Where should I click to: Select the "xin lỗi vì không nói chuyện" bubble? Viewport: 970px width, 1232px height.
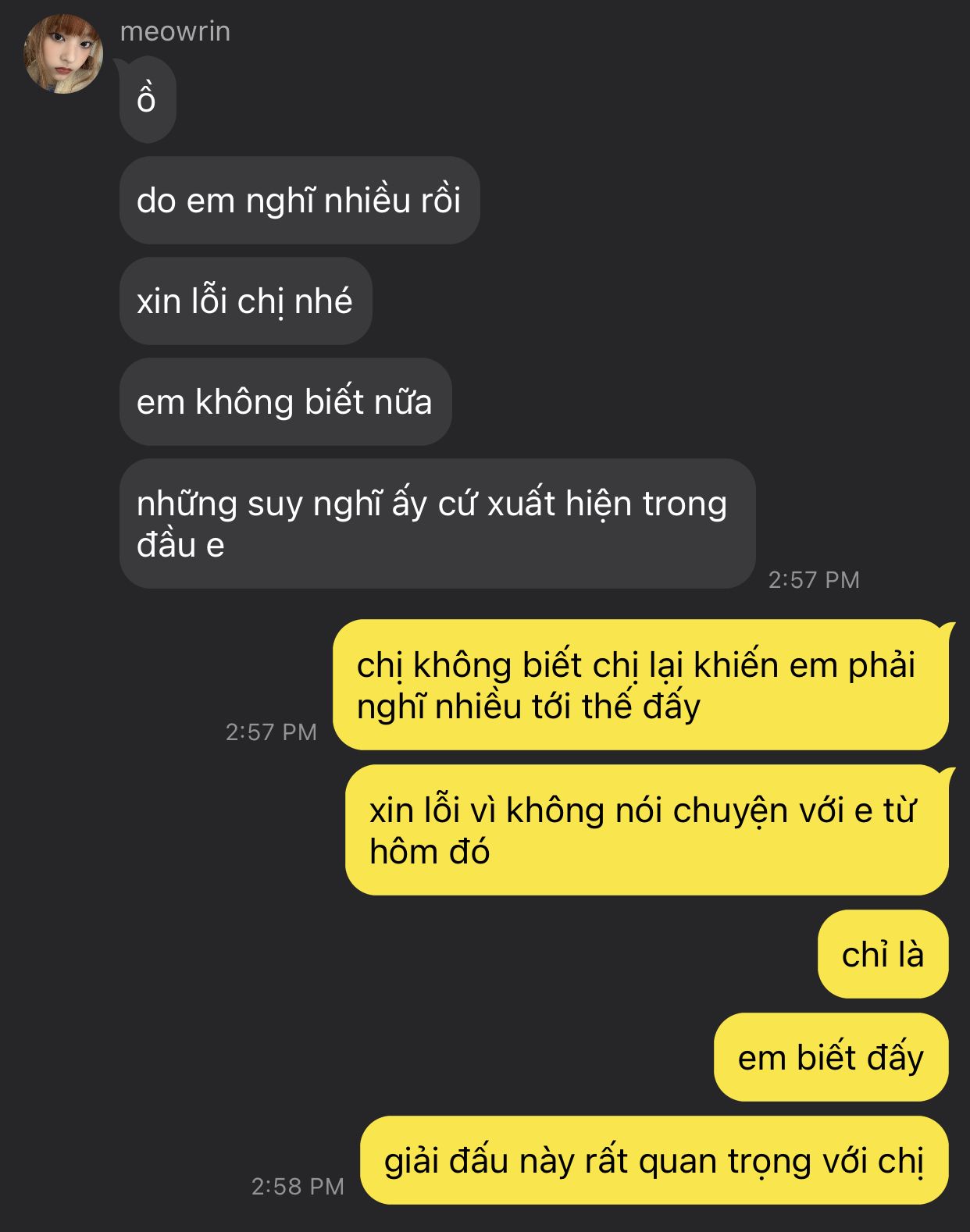point(647,830)
